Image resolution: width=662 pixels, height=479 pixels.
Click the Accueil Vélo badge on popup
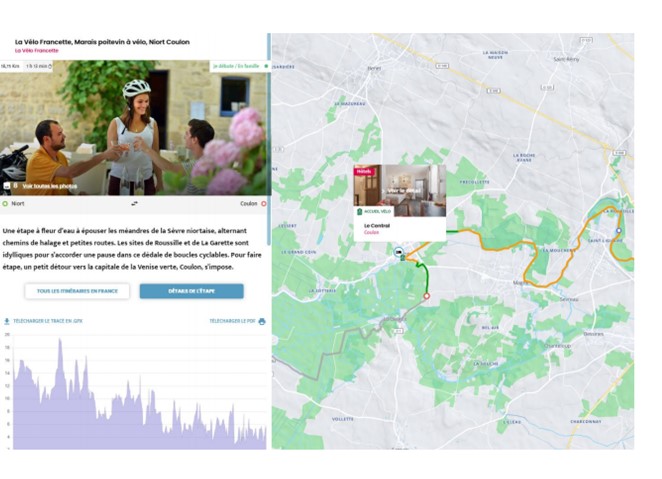[374, 211]
